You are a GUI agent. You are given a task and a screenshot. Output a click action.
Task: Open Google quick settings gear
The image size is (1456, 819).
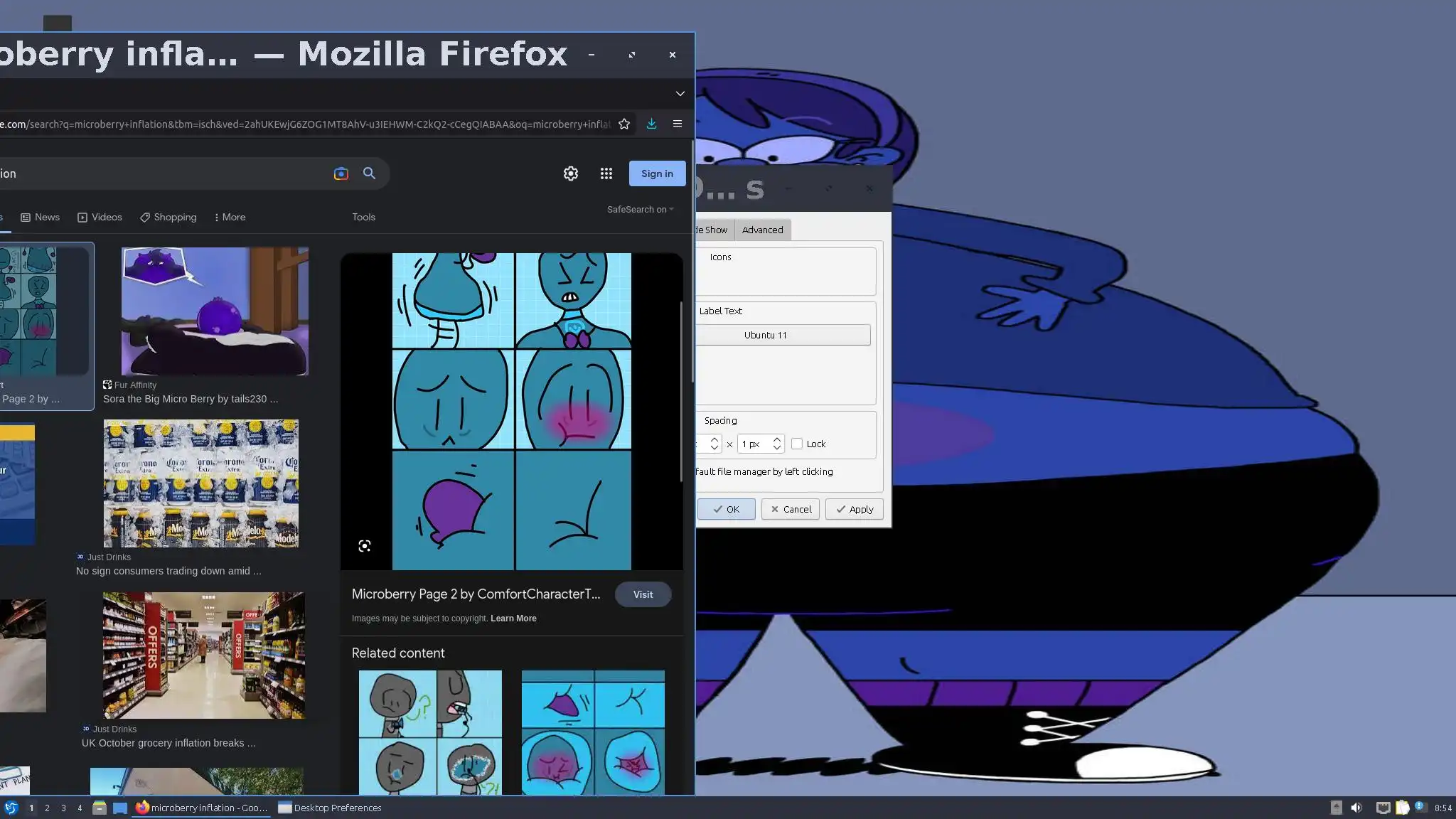click(x=570, y=173)
